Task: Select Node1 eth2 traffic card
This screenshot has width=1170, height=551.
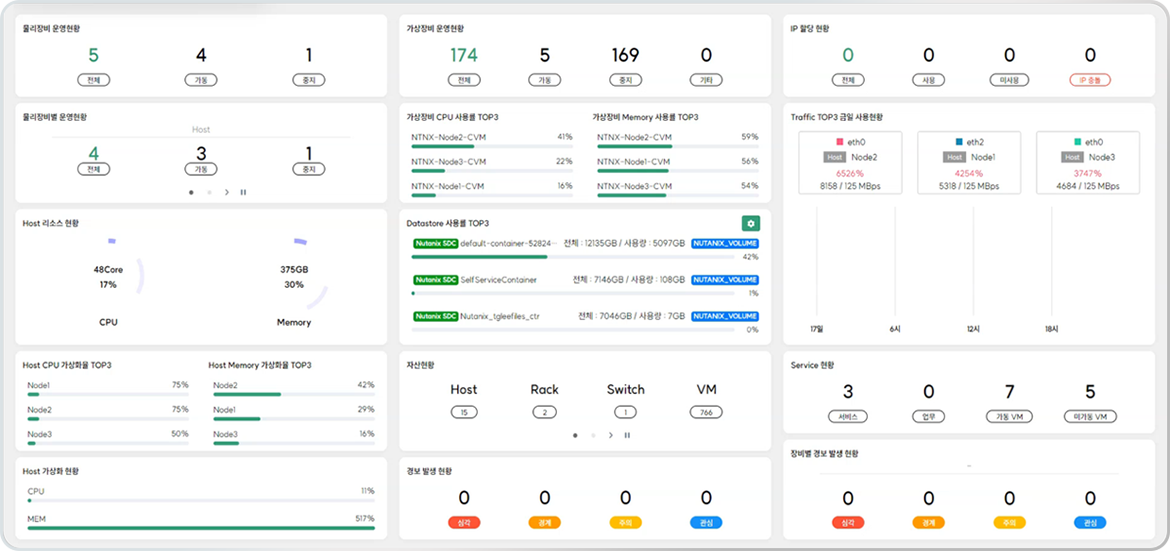Action: [x=969, y=163]
